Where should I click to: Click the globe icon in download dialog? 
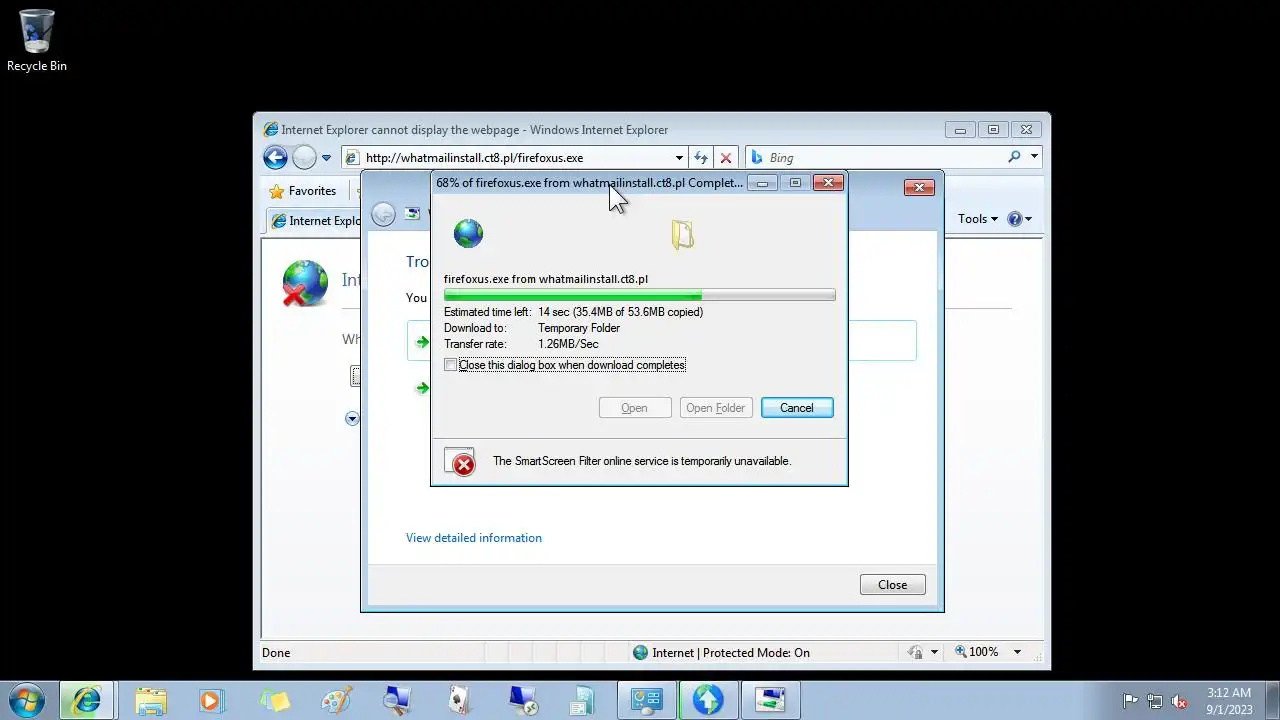point(468,234)
